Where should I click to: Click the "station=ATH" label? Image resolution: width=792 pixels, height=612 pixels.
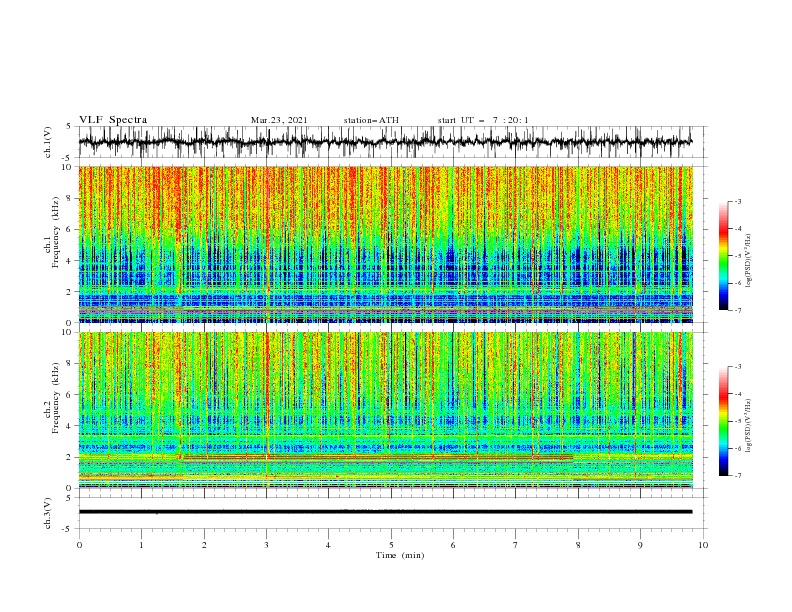click(x=371, y=120)
